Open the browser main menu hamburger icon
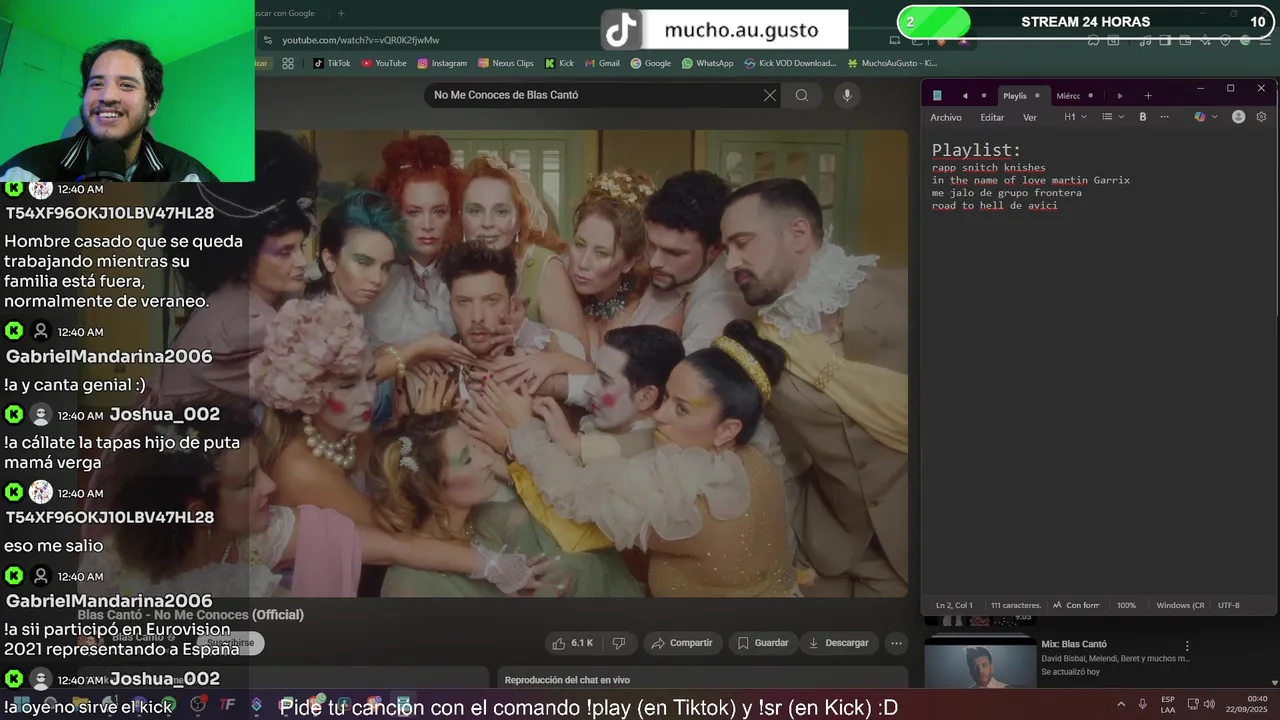Viewport: 1280px width, 720px height. coord(1266,41)
